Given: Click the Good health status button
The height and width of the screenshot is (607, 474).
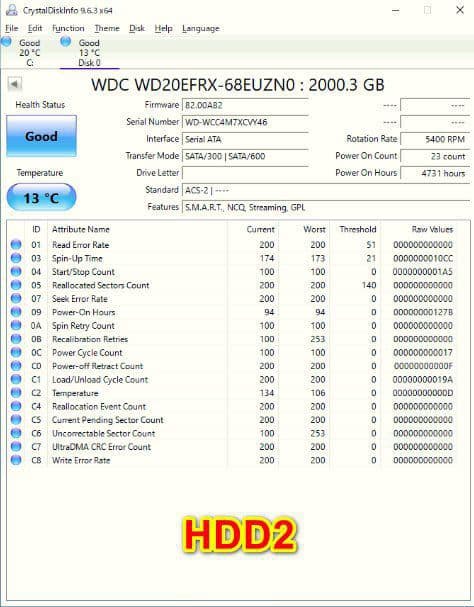Looking at the screenshot, I should coord(41,136).
